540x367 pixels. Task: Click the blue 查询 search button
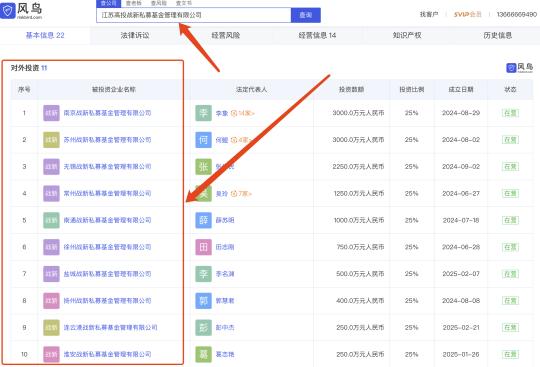[306, 15]
